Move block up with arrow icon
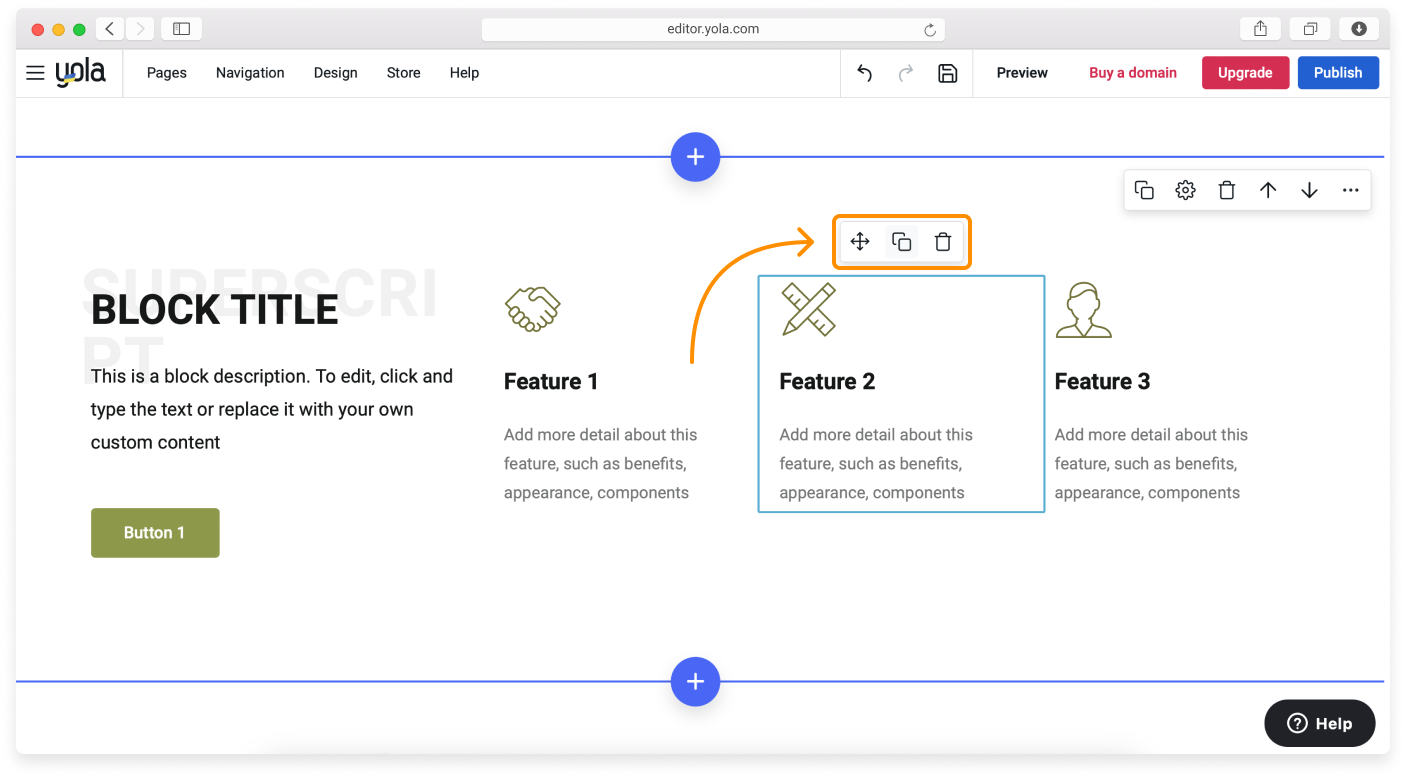 coord(1268,190)
